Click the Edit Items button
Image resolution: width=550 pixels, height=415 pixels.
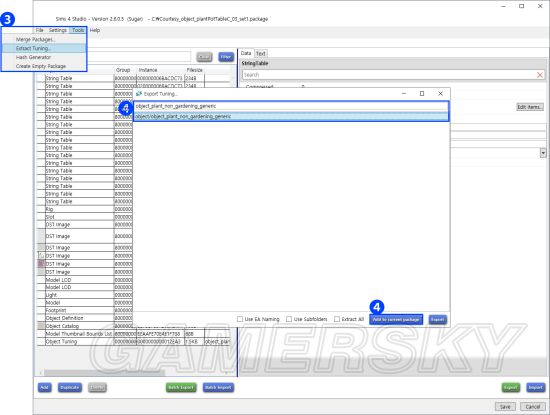[x=530, y=107]
